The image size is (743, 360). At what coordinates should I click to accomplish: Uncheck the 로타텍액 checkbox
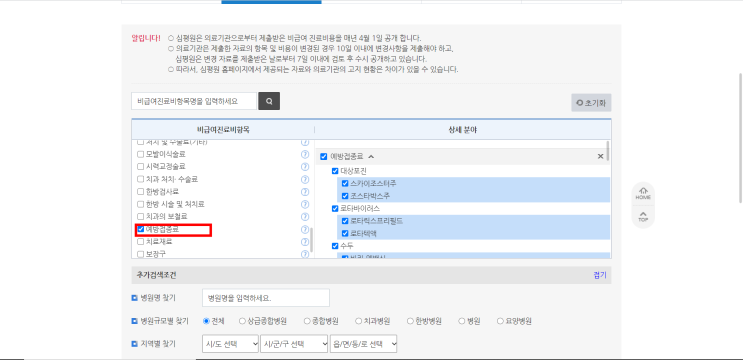pyautogui.click(x=345, y=234)
